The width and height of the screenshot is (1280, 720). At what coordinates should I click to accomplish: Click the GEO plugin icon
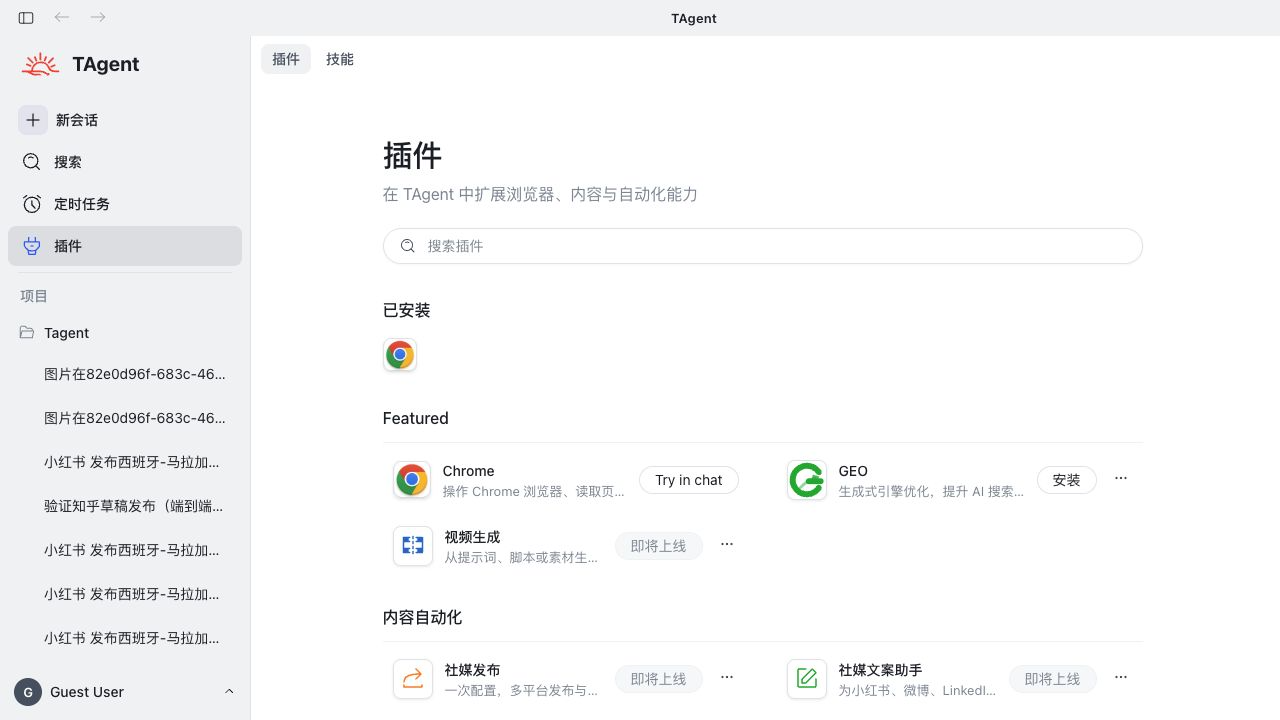807,480
